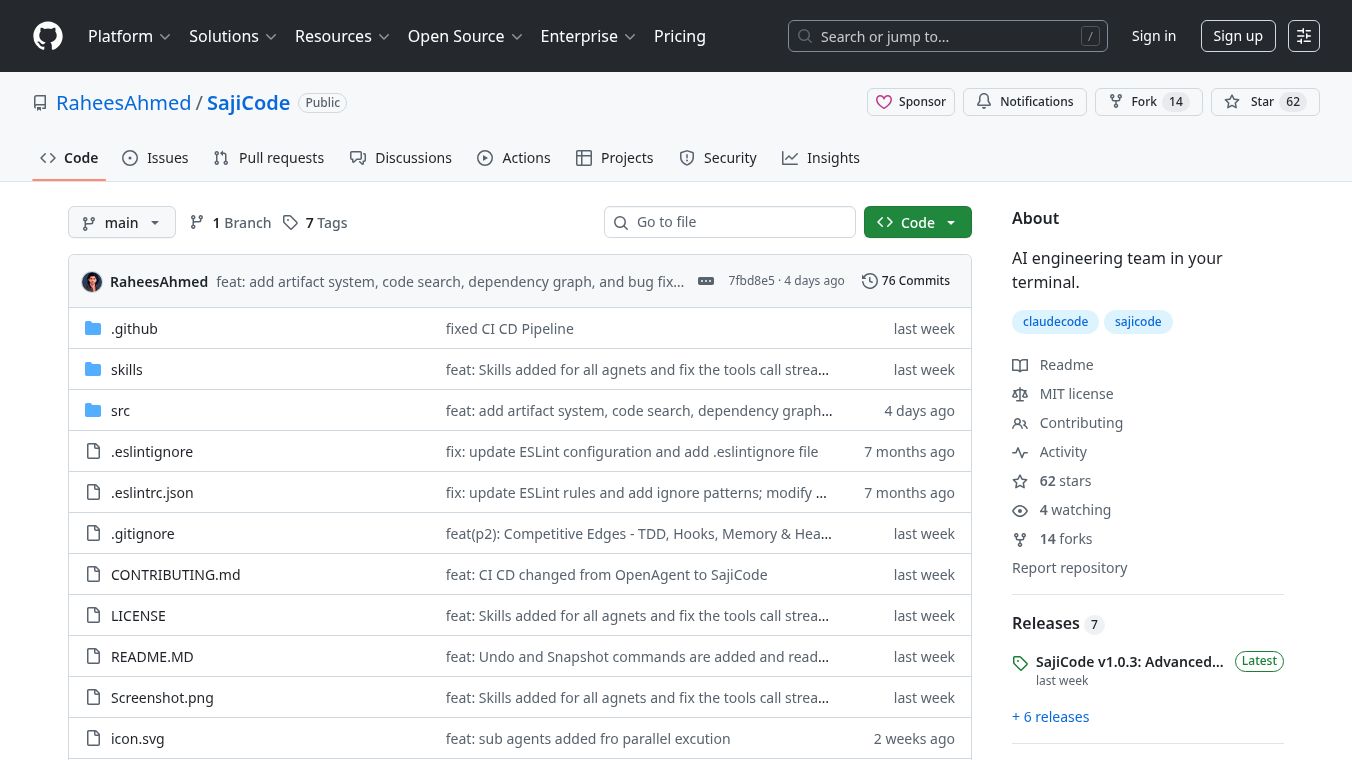Open the commit history clock icon

click(x=869, y=281)
